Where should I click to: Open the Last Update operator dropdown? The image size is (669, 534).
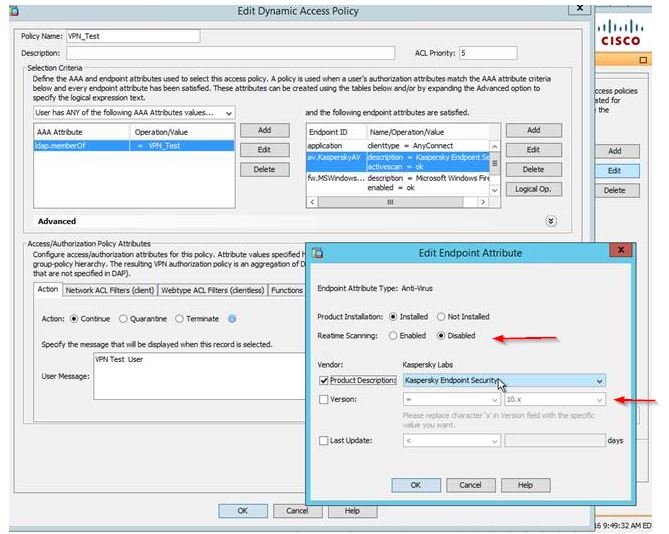point(451,441)
